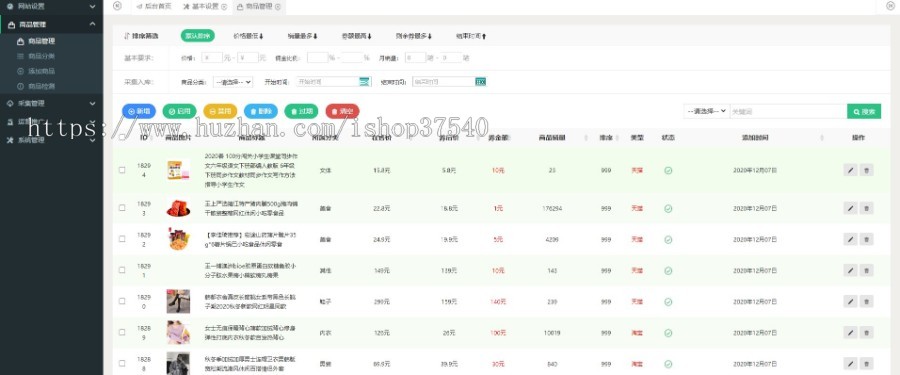Click the blue 删除 delete button
Image resolution: width=900 pixels, height=375 pixels.
(x=261, y=111)
